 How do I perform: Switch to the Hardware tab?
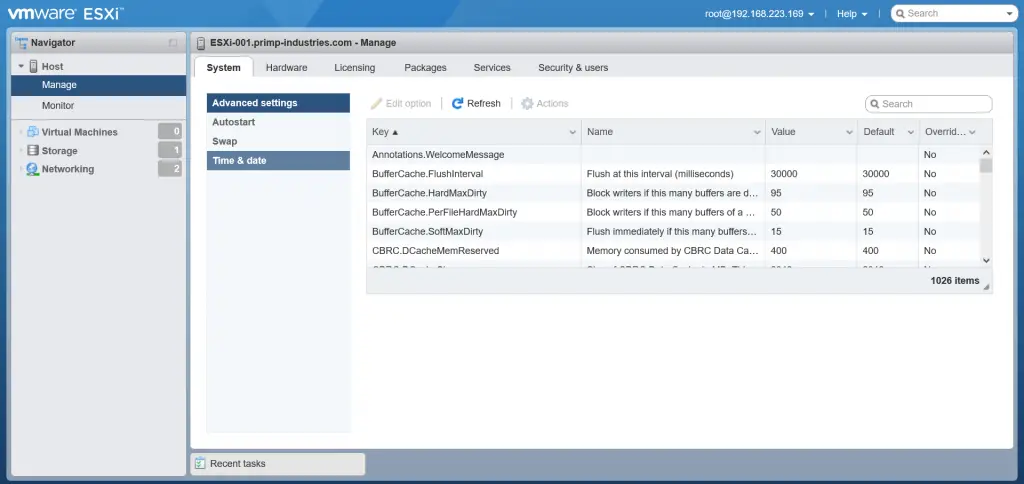coord(287,67)
